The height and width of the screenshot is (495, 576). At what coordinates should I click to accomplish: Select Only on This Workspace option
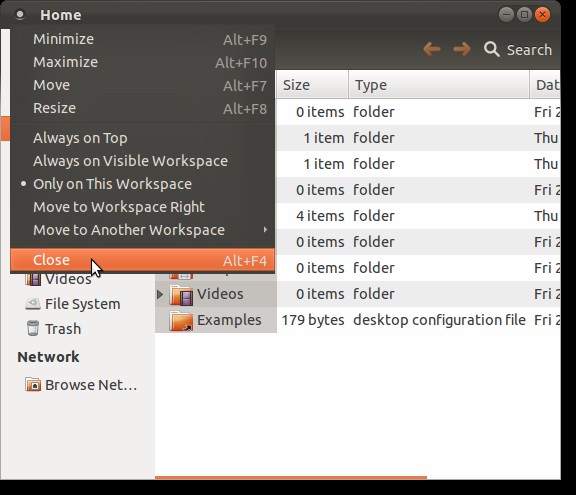143,184
